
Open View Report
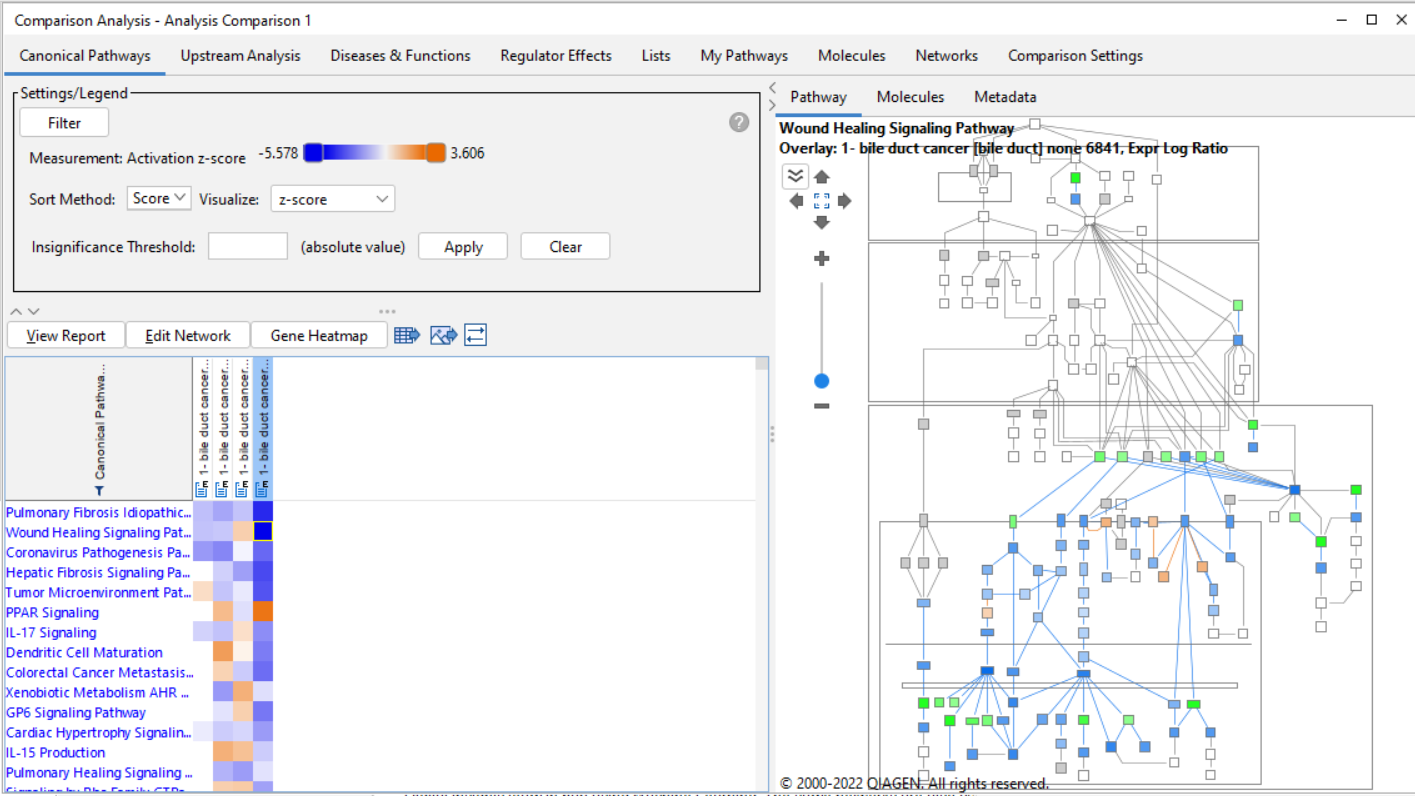point(66,335)
